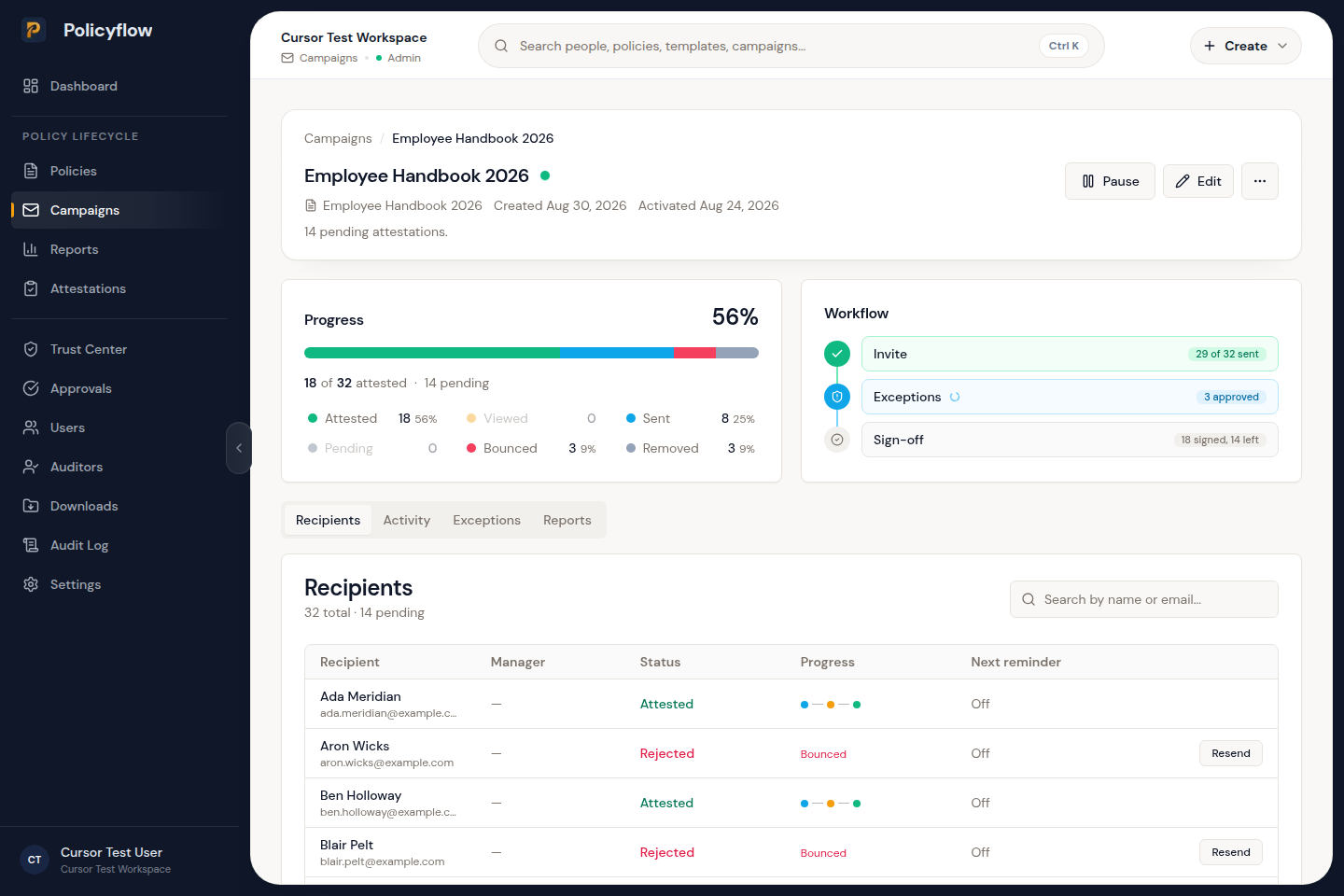Image resolution: width=1344 pixels, height=896 pixels.
Task: Pause the Employee Handbook 2026 campaign
Action: pos(1110,181)
